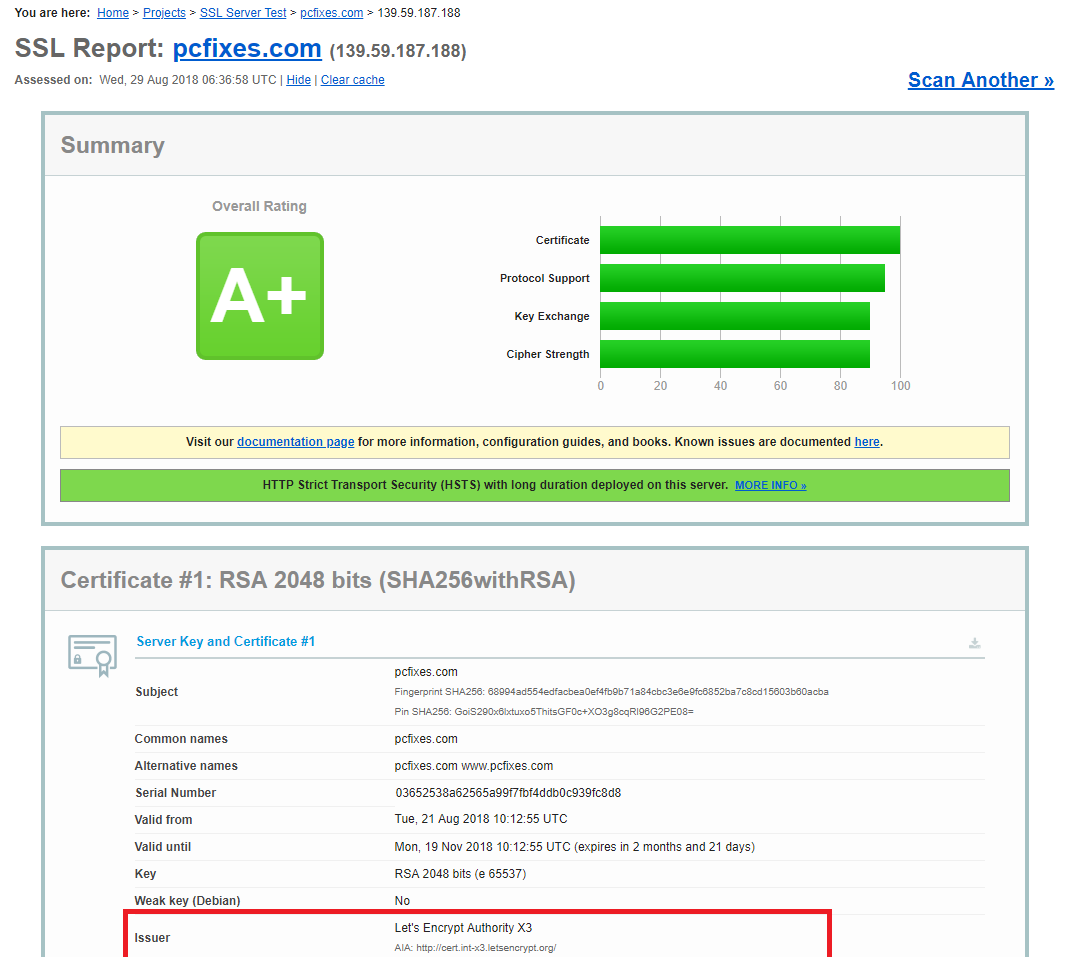This screenshot has width=1067, height=957.
Task: Open the documentation page link
Action: (295, 442)
